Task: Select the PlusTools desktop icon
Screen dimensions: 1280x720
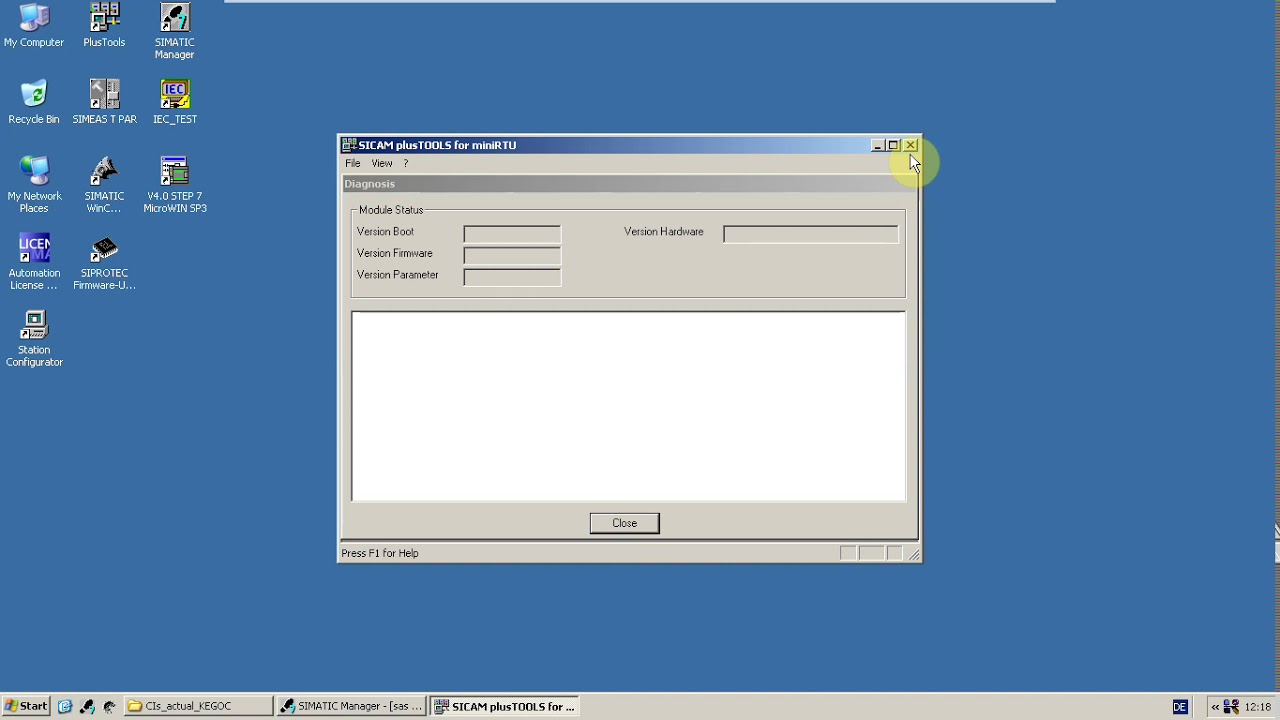Action: point(104,25)
